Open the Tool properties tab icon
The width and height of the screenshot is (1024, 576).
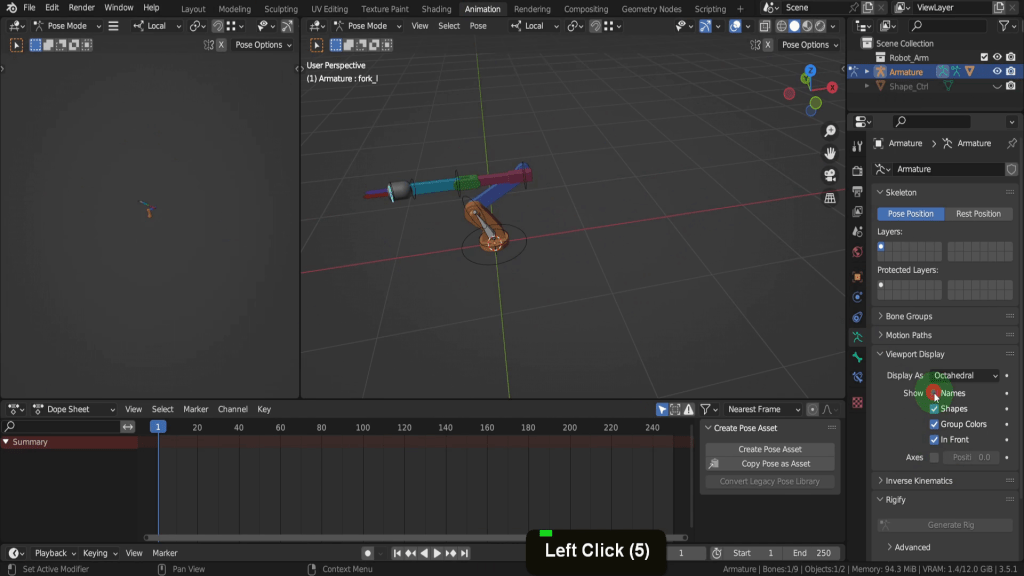857,145
